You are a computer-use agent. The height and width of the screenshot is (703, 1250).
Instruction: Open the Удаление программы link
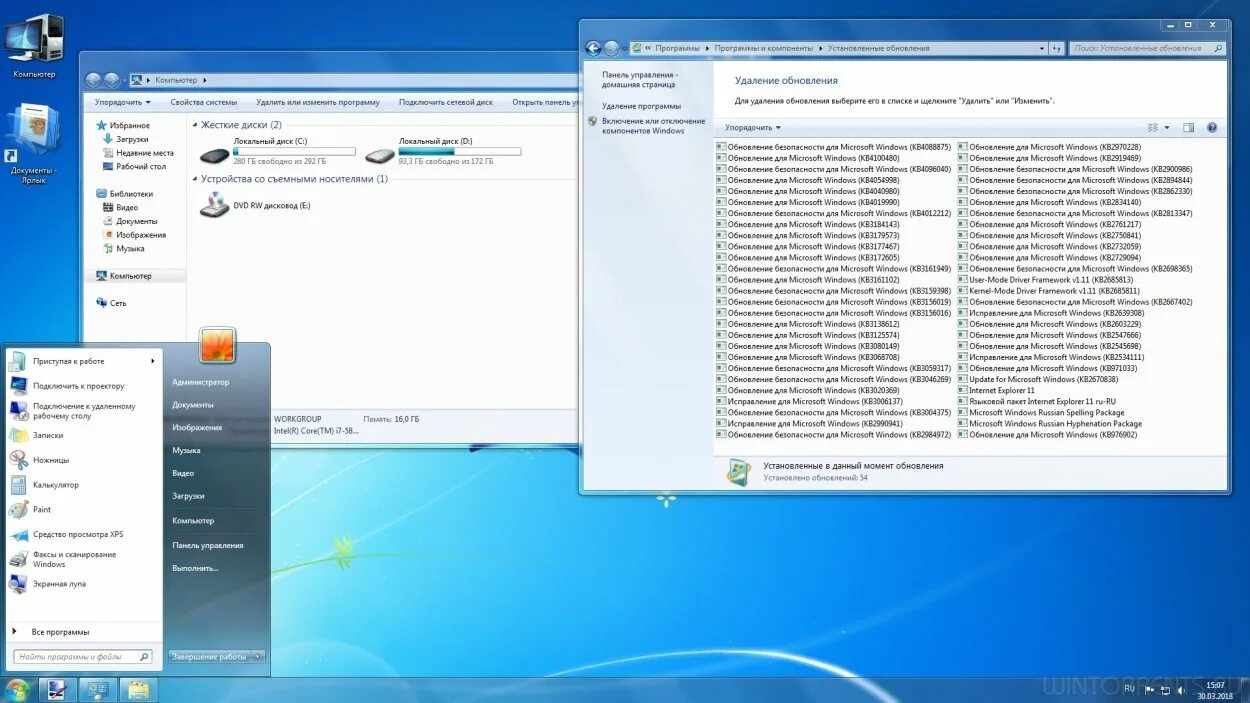(641, 106)
